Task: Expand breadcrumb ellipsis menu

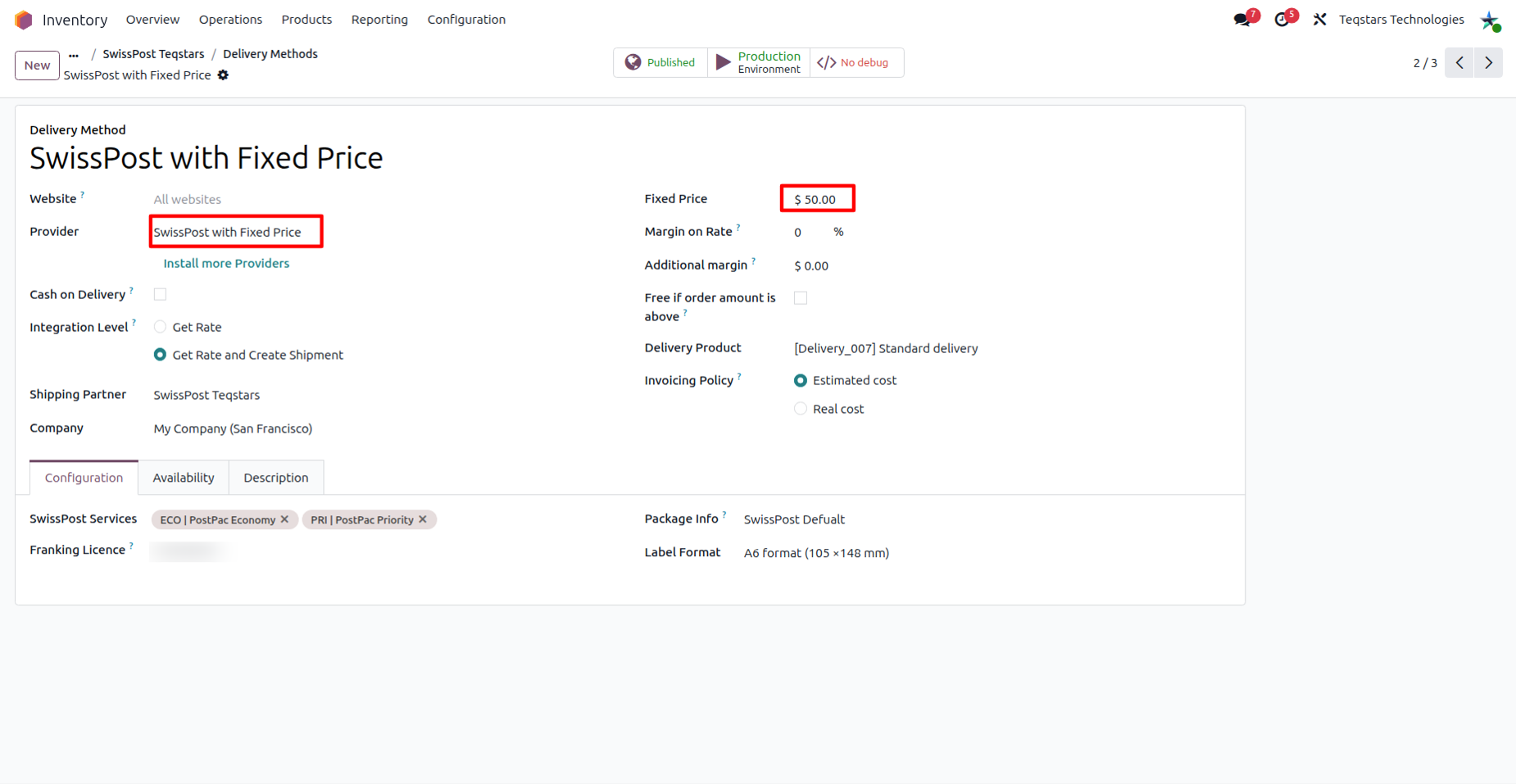Action: click(74, 55)
